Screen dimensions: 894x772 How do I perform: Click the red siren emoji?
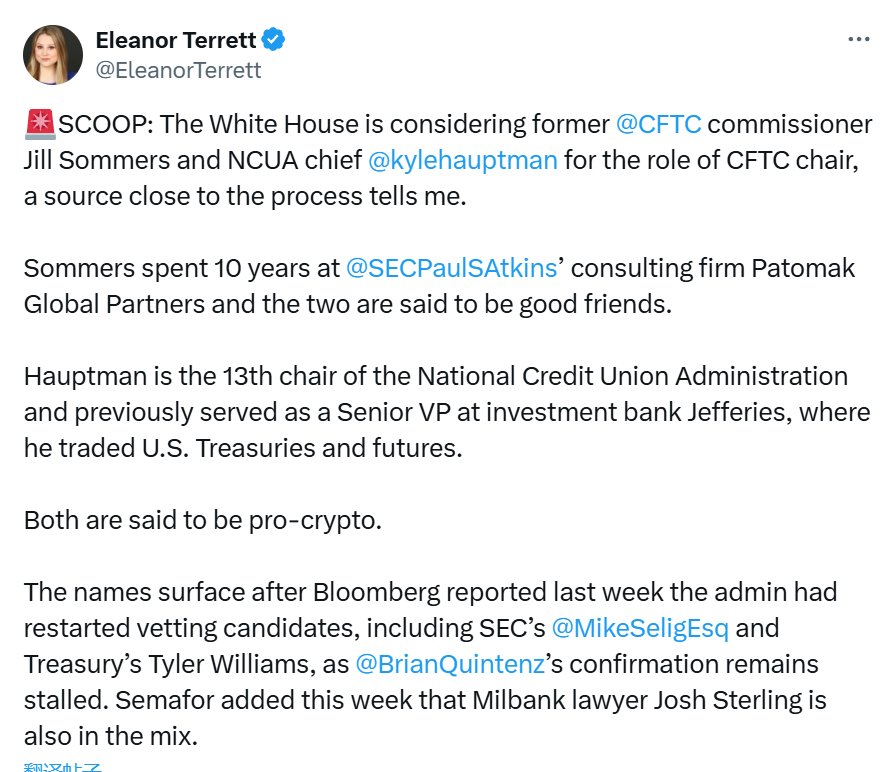(40, 125)
